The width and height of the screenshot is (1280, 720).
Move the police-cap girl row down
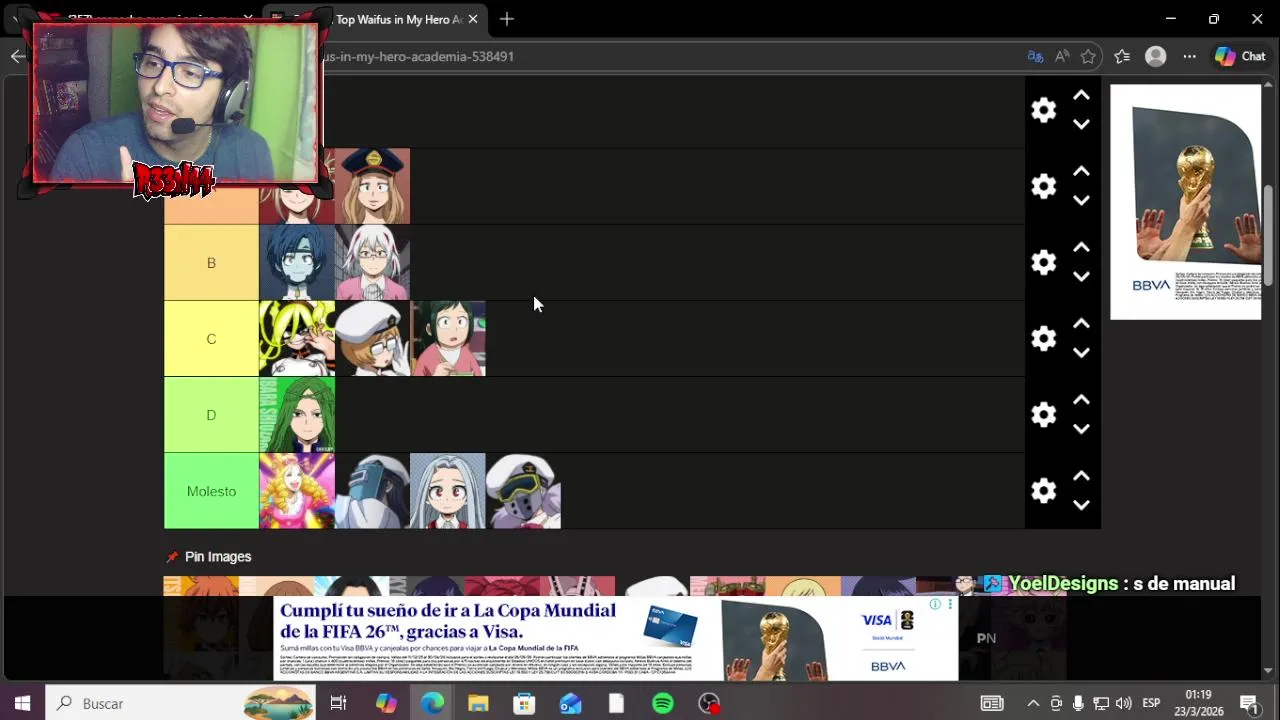tap(1081, 200)
